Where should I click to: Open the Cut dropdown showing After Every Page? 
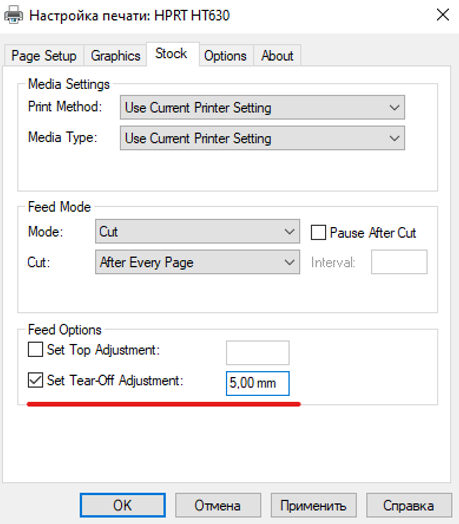point(197,262)
